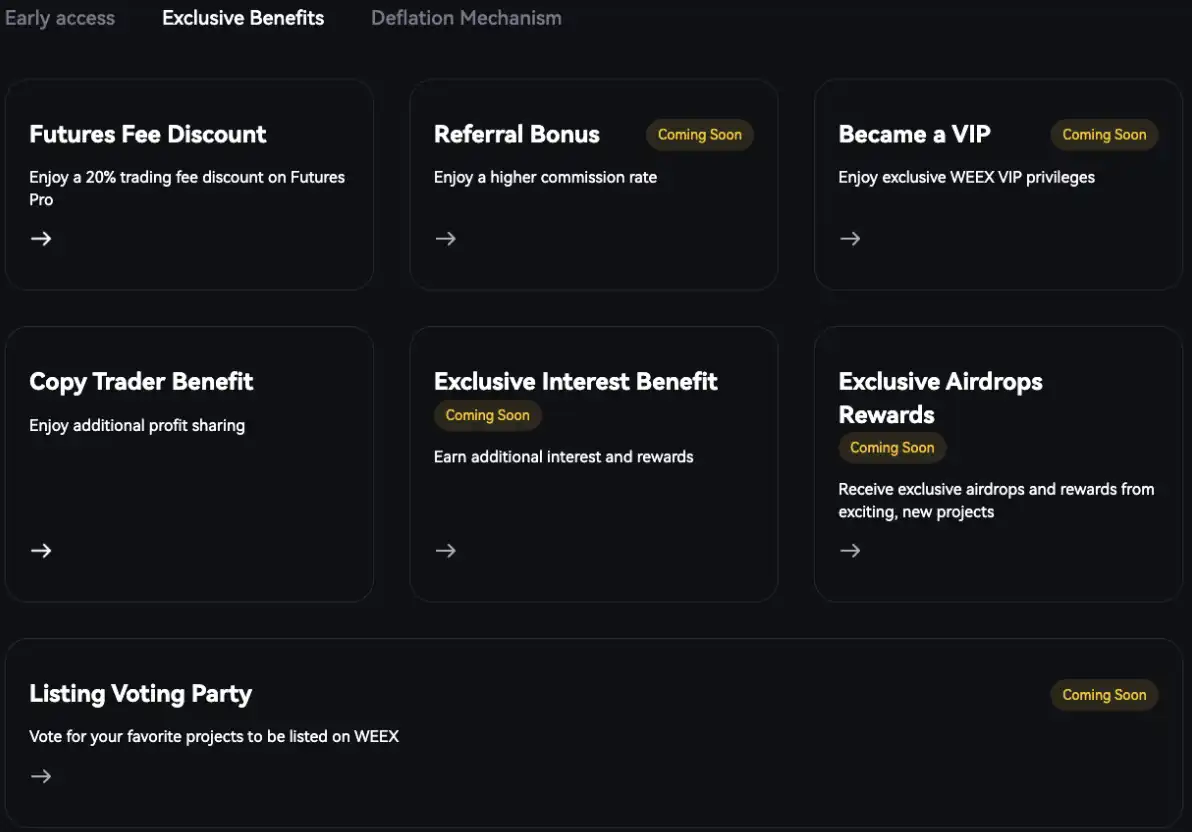Screen dimensions: 1192x832
Task: Click the arrow in Became a VIP card
Action: pos(850,238)
